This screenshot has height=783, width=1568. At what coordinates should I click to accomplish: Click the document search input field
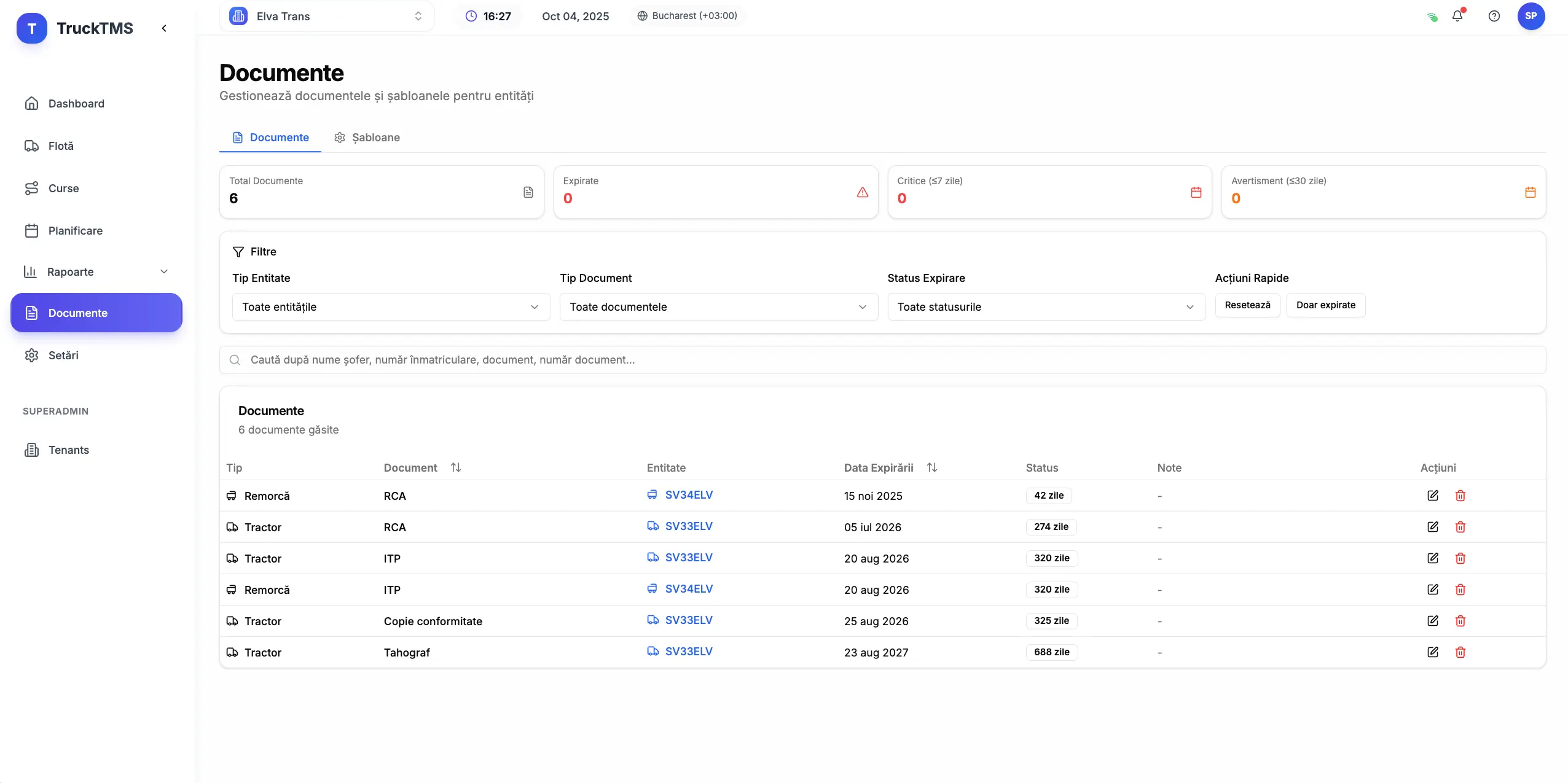pyautogui.click(x=882, y=360)
